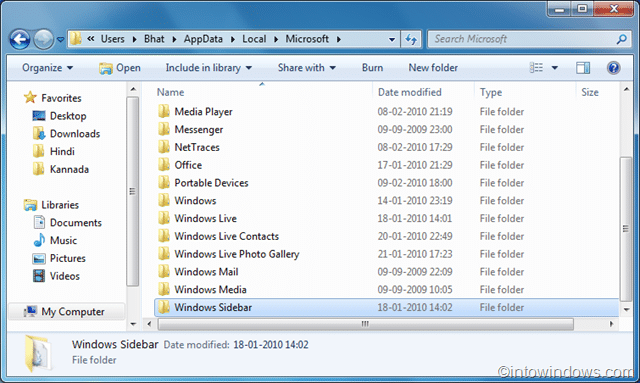Select the Windows Live folder icon
This screenshot has height=383, width=640.
164,218
